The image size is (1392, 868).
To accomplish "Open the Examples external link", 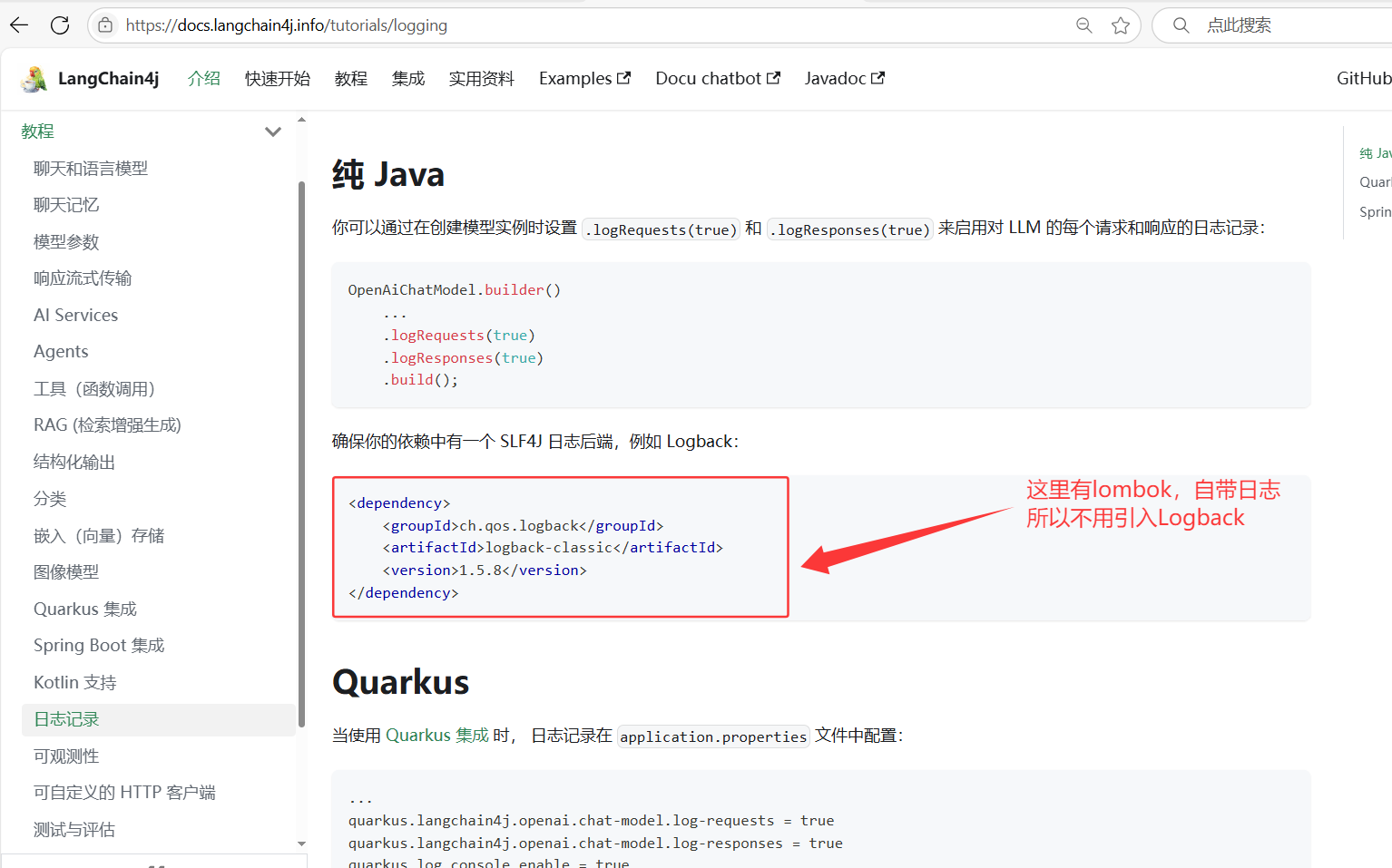I will click(x=584, y=79).
